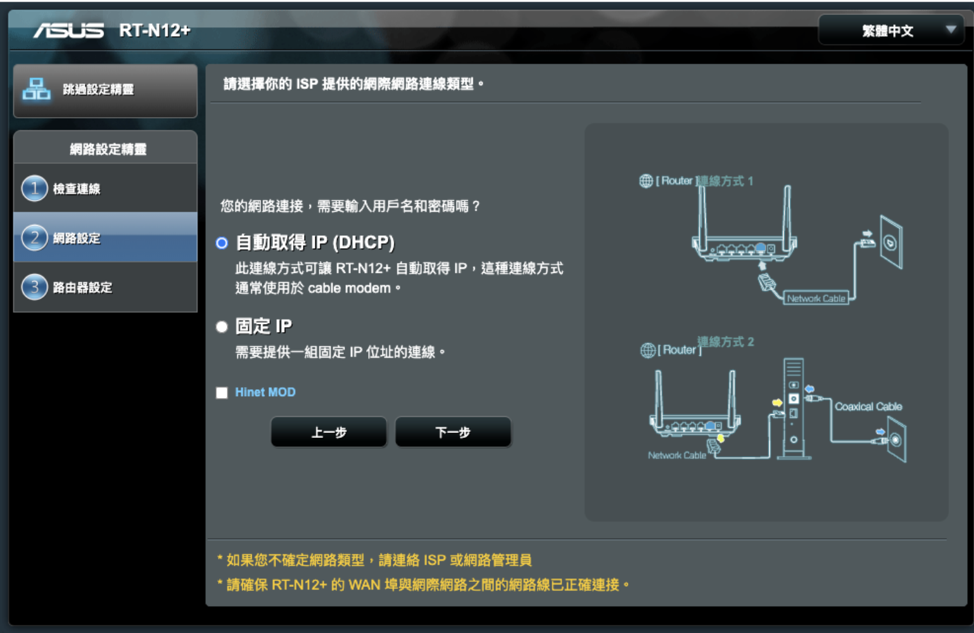974x633 pixels.
Task: Go to step 檢查連線
Action: [x=106, y=188]
